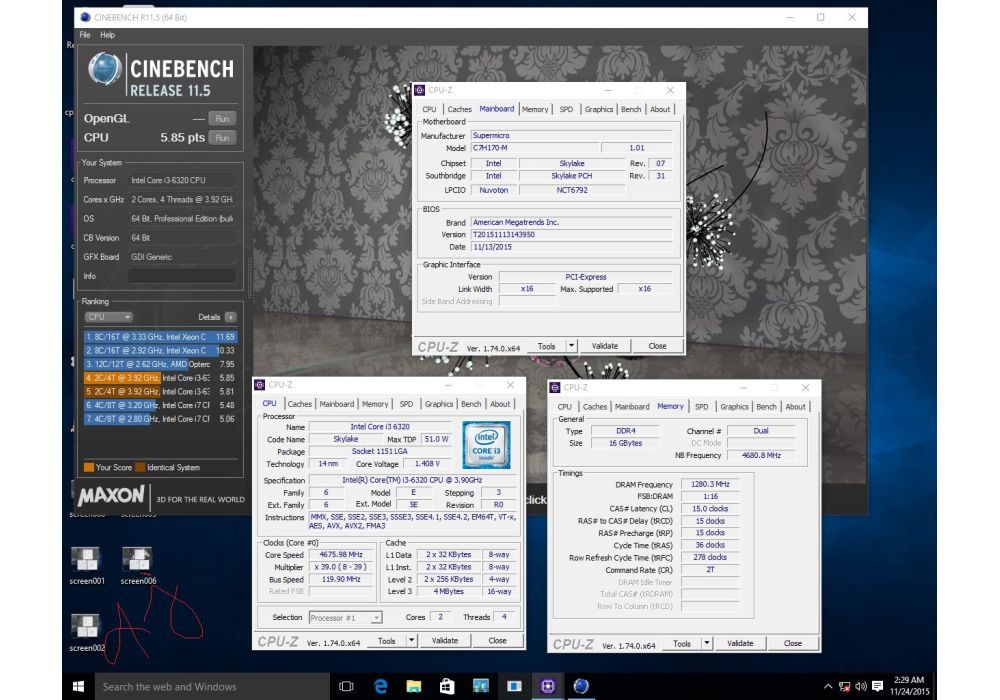
Task: Click the Details arrow in the Ranking panel
Action: [230, 317]
